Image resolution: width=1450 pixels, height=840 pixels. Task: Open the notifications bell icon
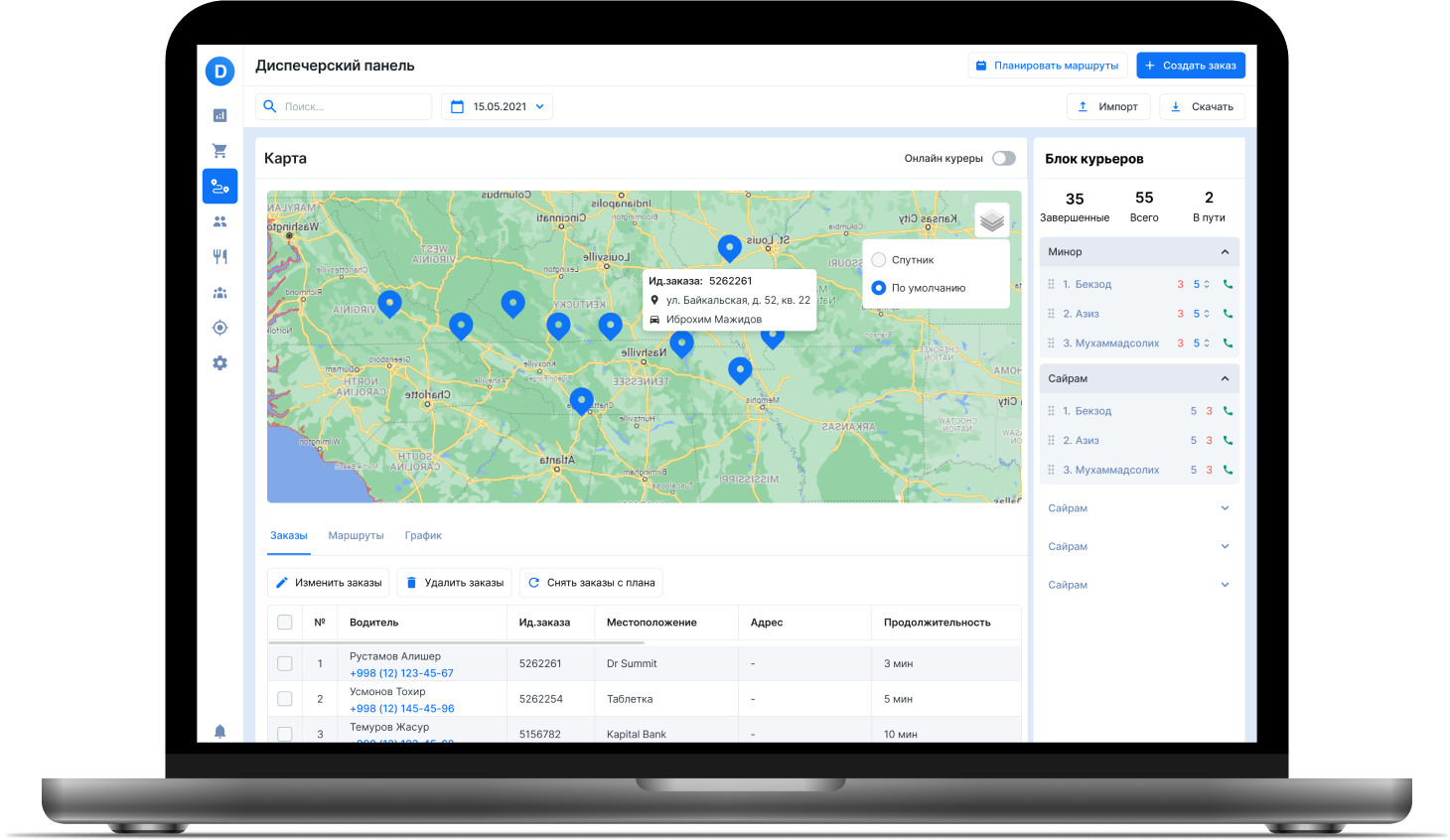[219, 732]
